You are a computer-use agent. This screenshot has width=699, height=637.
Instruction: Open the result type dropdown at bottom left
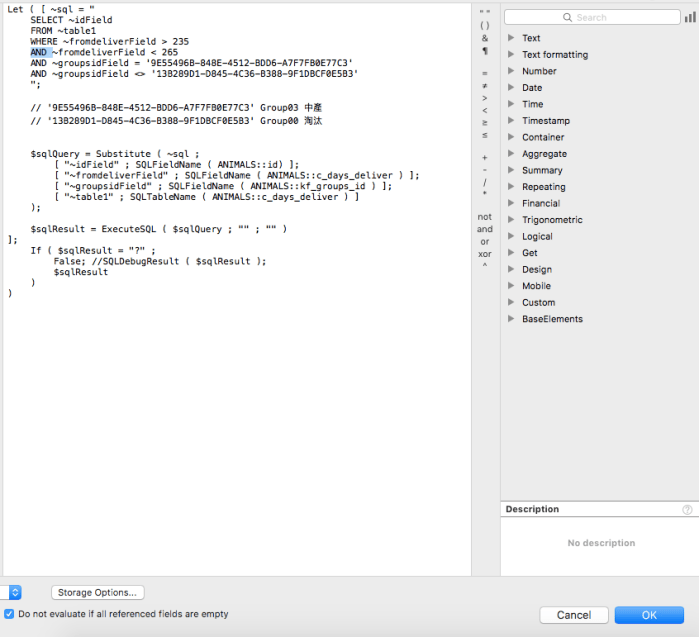pyautogui.click(x=14, y=592)
